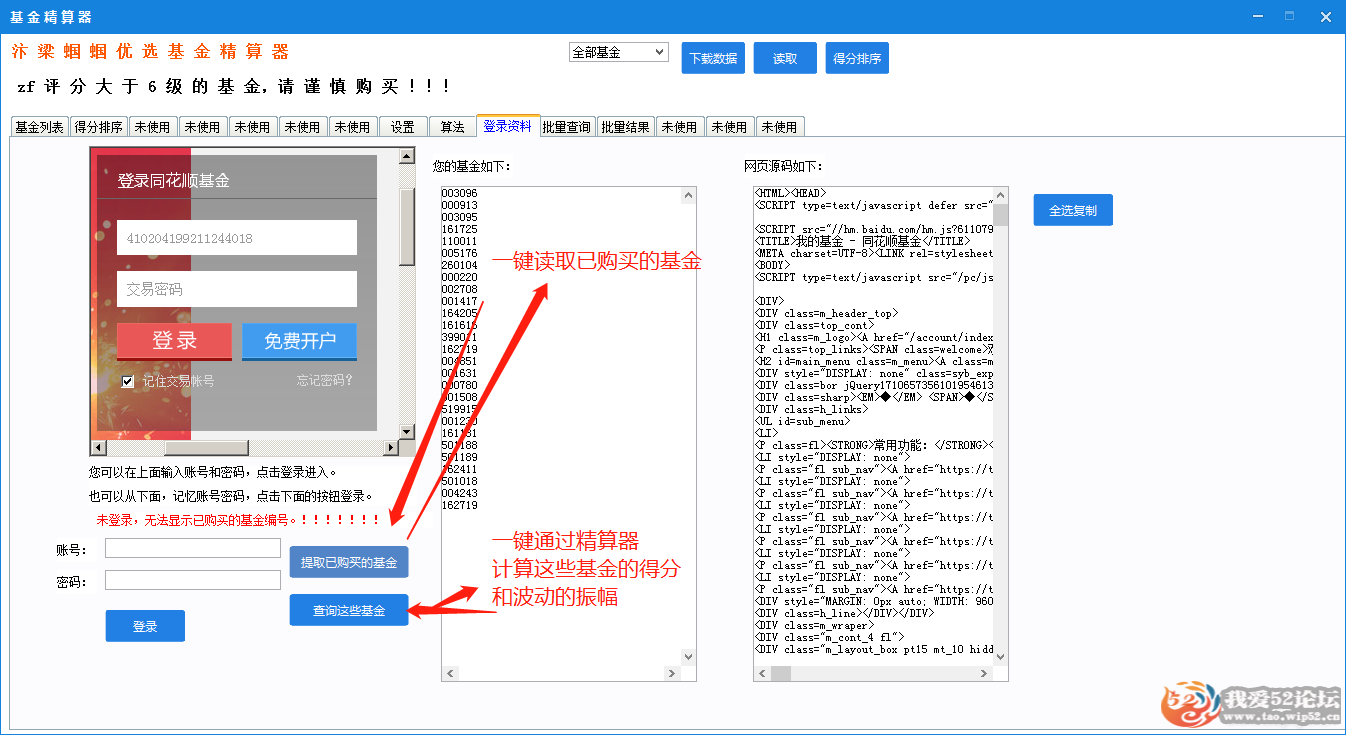Click fund list scroll-up arrow
The image size is (1346, 735).
(688, 195)
